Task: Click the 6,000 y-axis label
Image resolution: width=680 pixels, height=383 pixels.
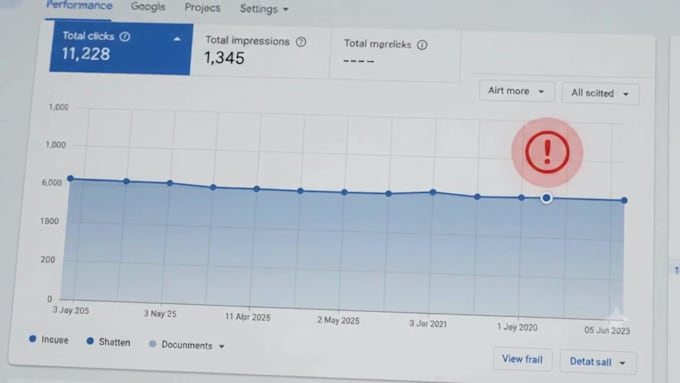Action: [52, 183]
